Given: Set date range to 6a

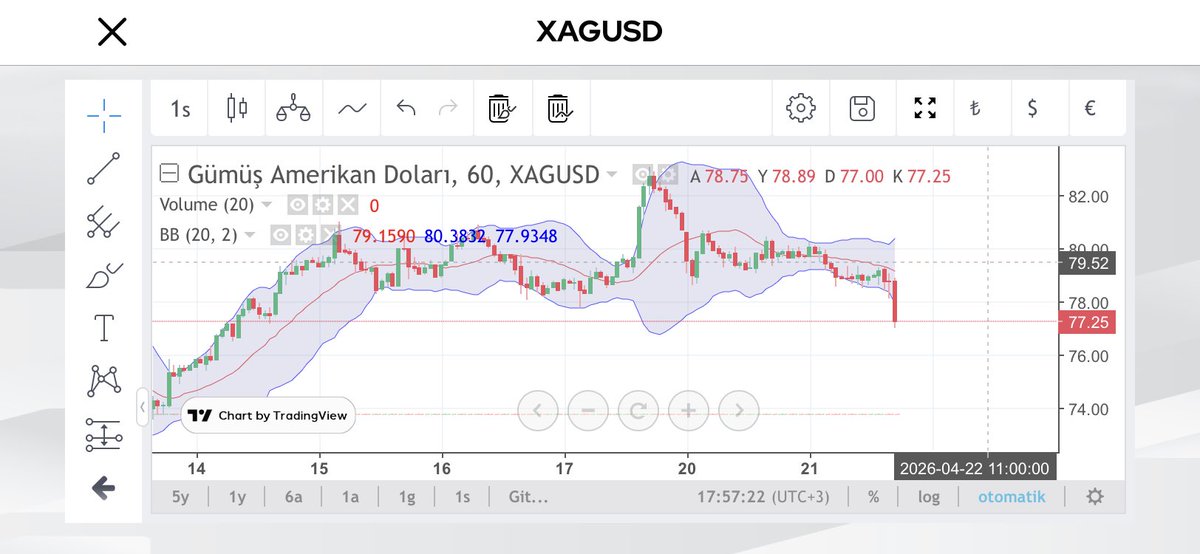Looking at the screenshot, I should (x=294, y=497).
